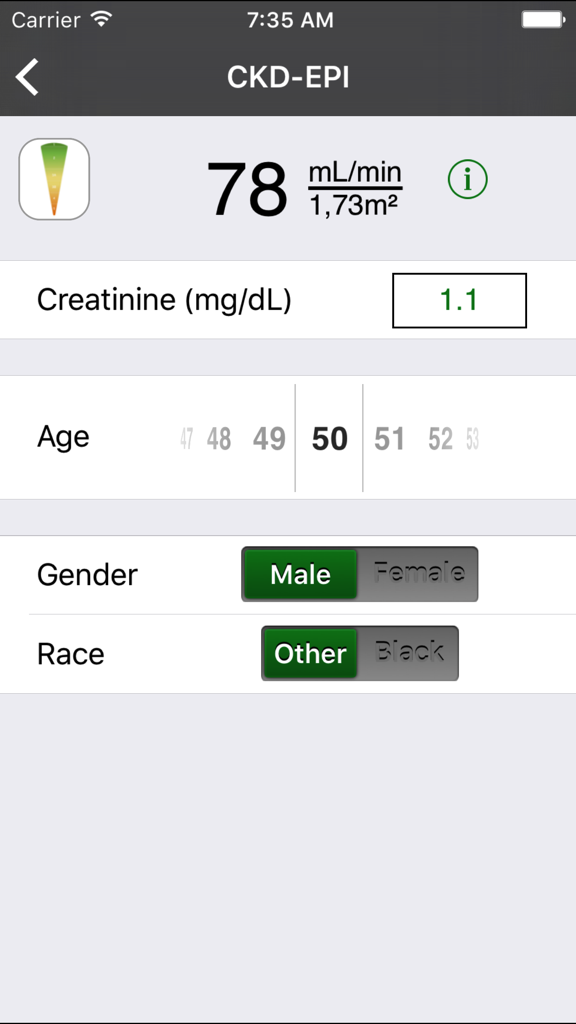Tap the underlined mL/min unit label
This screenshot has height=1024, width=576.
pos(355,170)
